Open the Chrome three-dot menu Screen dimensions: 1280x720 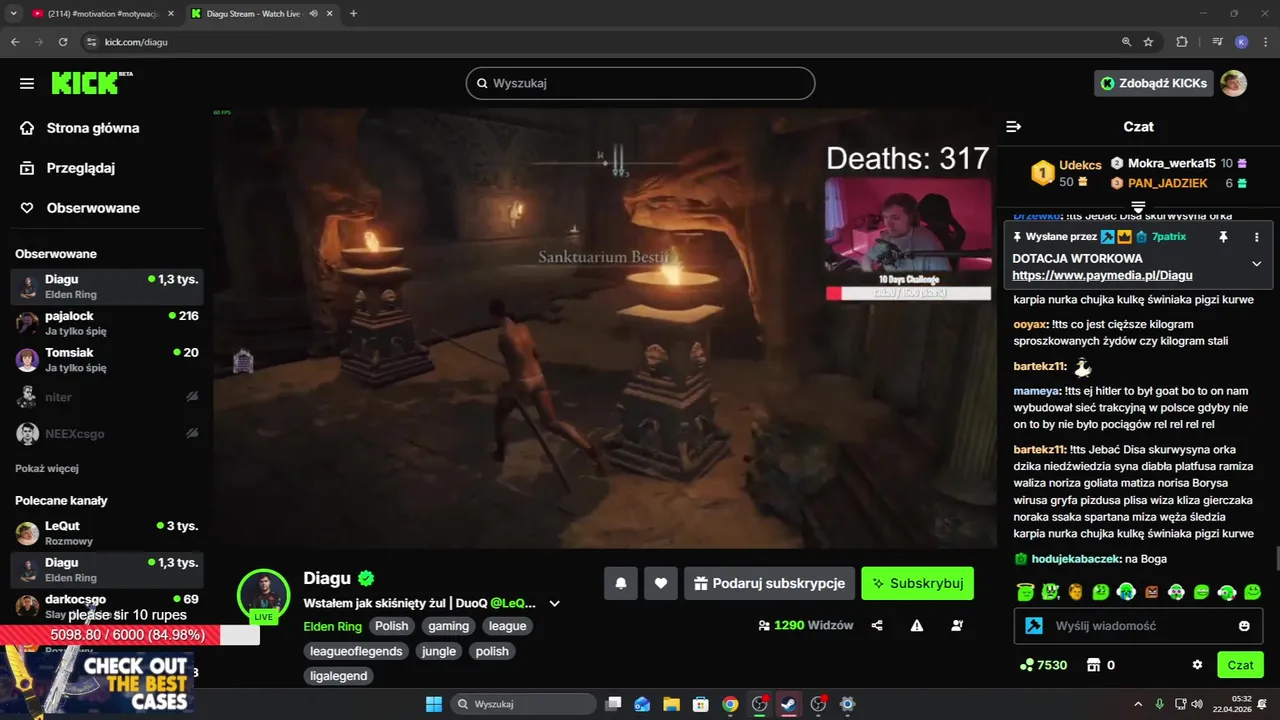1263,42
